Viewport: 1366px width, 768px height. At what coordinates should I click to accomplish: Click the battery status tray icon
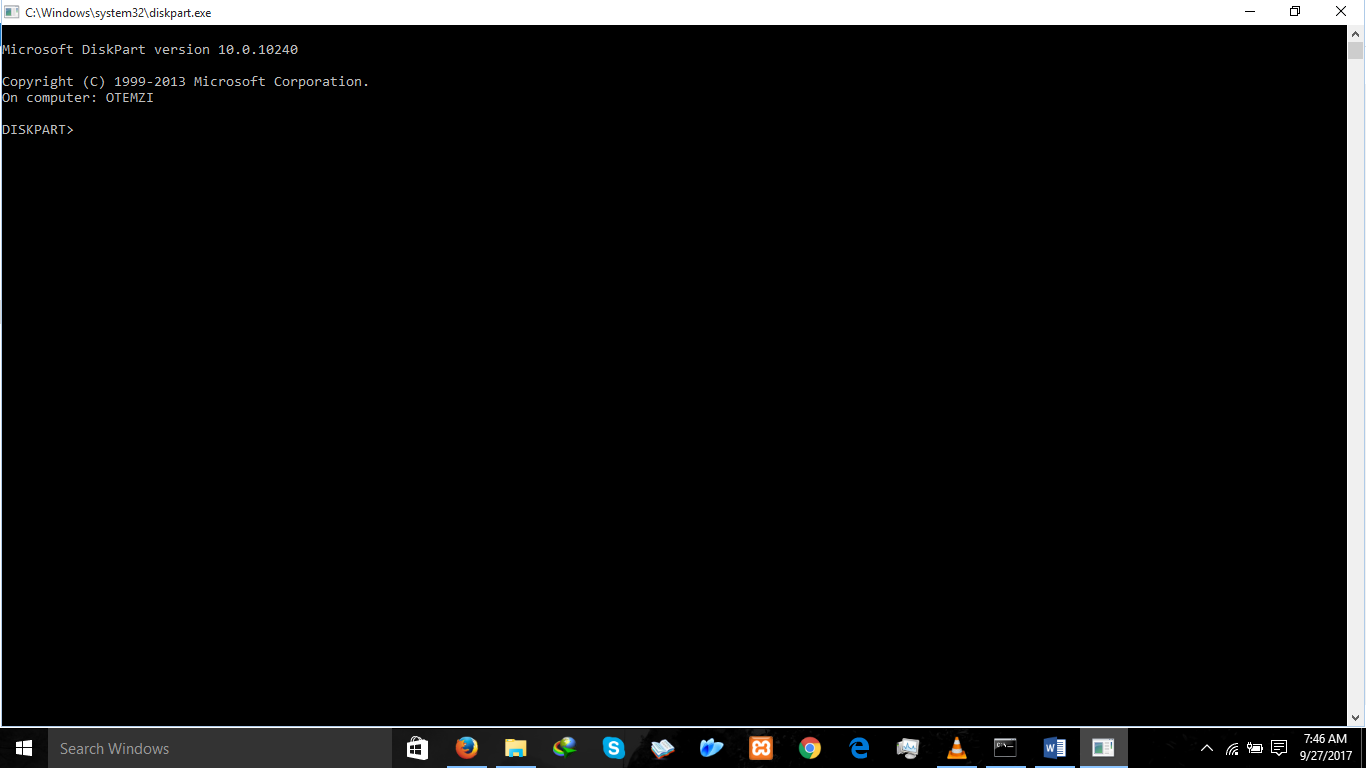click(x=1255, y=748)
